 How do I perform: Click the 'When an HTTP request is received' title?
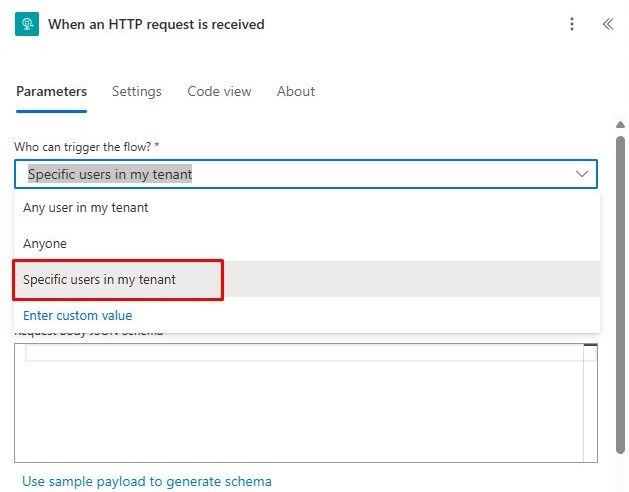coord(156,24)
